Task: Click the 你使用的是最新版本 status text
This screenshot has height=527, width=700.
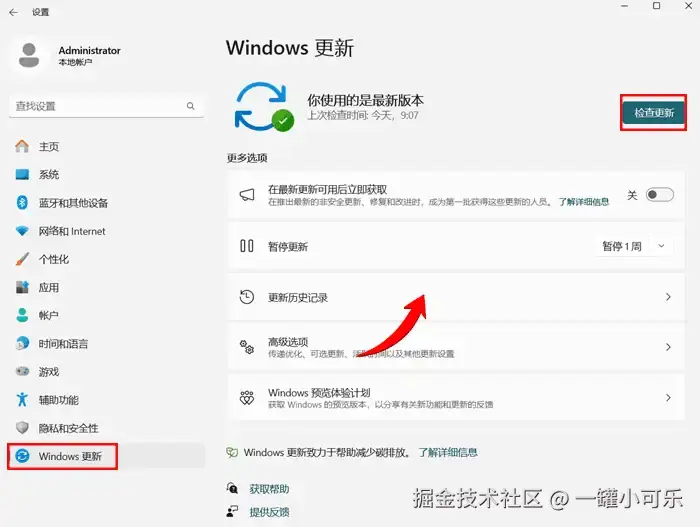Action: (x=365, y=100)
